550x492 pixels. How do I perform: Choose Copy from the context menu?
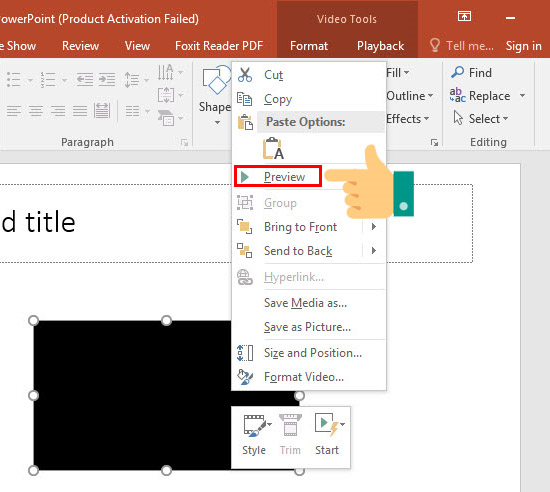tap(309, 99)
